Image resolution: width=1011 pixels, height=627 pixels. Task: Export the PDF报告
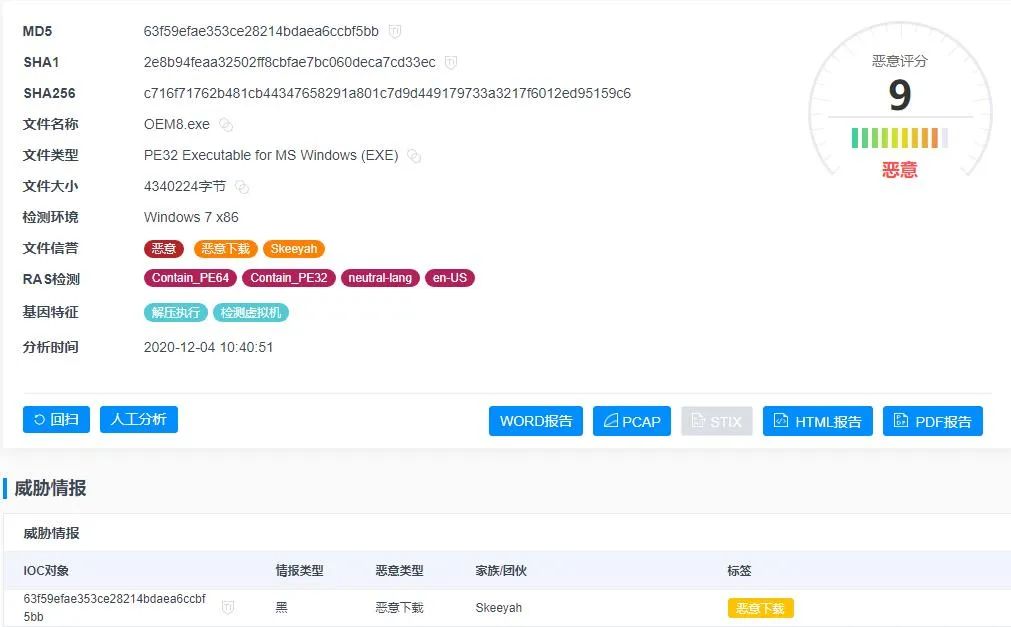coord(932,421)
